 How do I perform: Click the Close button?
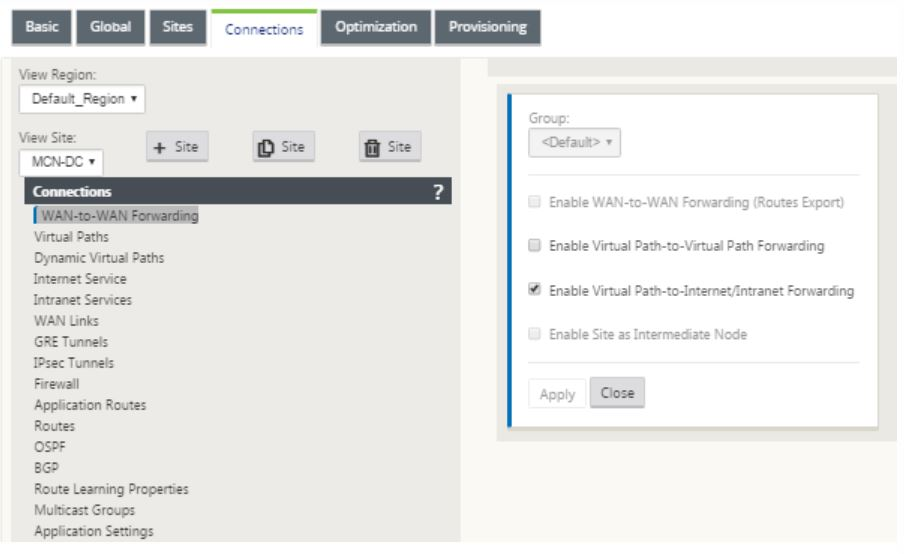(x=617, y=393)
